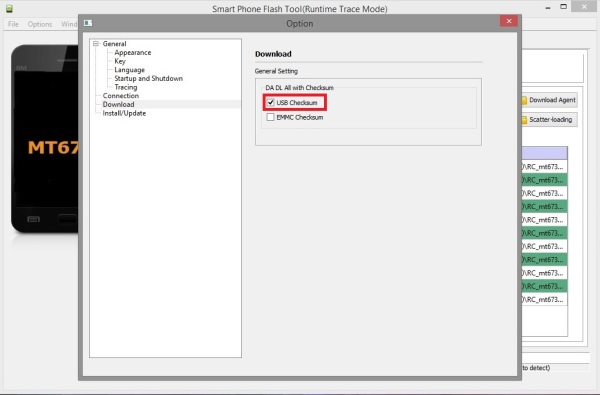Viewport: 600px width, 395px height.
Task: Open Startup and Shutdown settings
Action: [x=148, y=78]
